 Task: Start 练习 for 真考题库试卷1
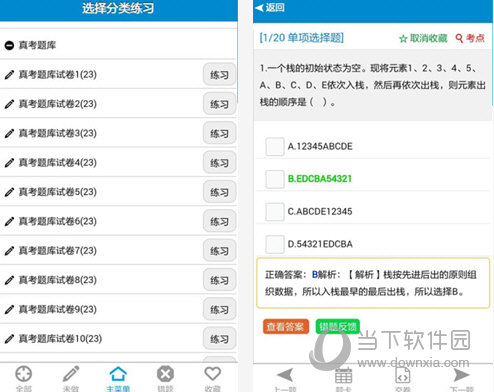[x=219, y=75]
